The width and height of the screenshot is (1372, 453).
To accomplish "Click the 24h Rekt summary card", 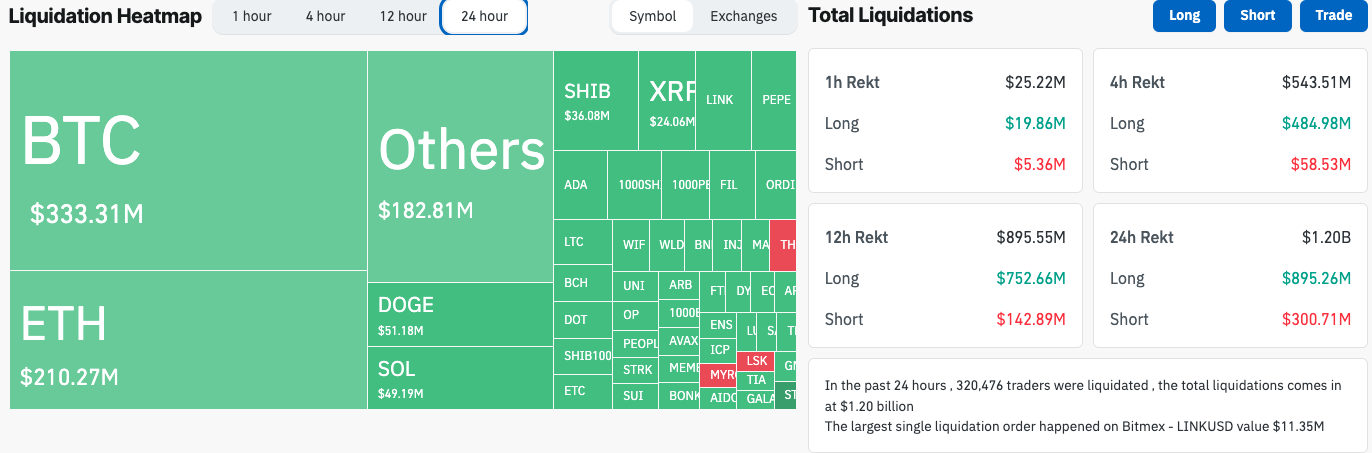I will point(1230,277).
